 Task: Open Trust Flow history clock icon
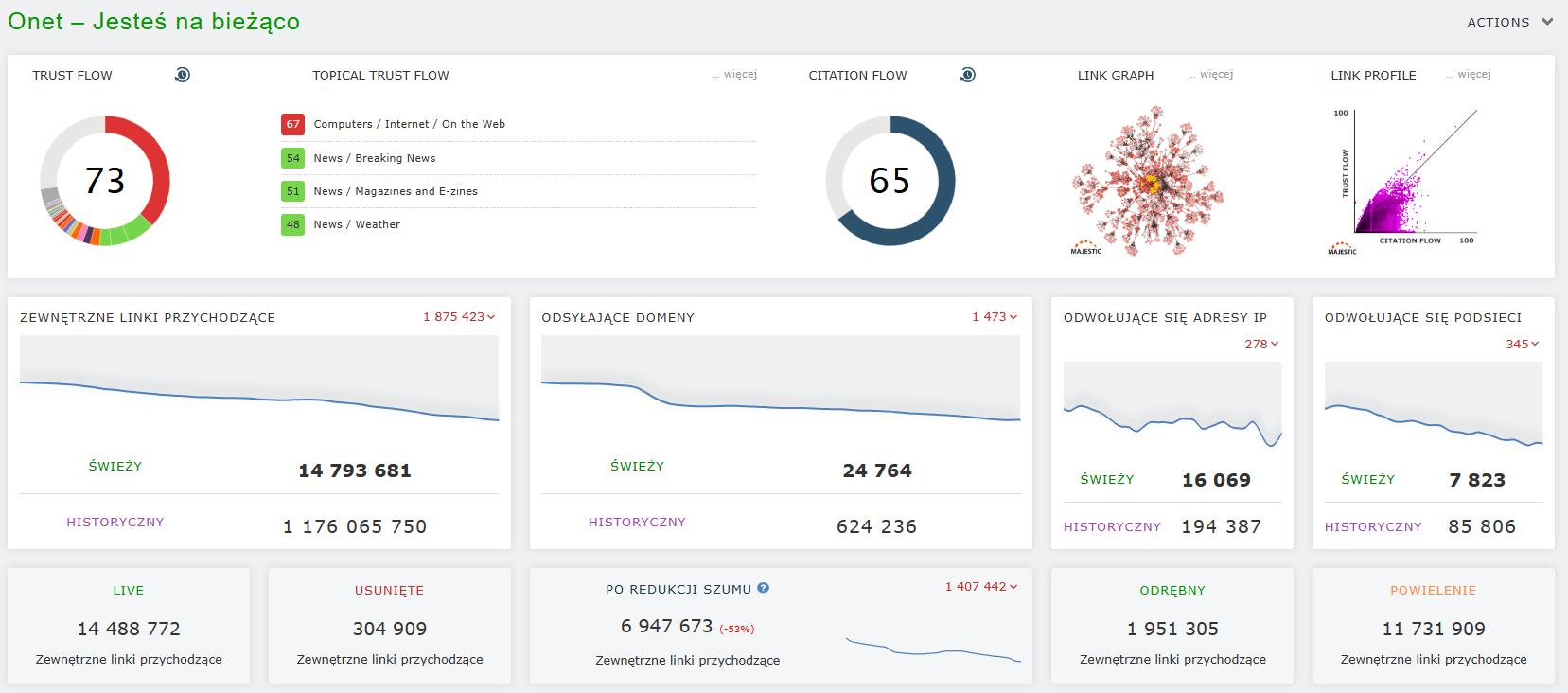tap(183, 75)
